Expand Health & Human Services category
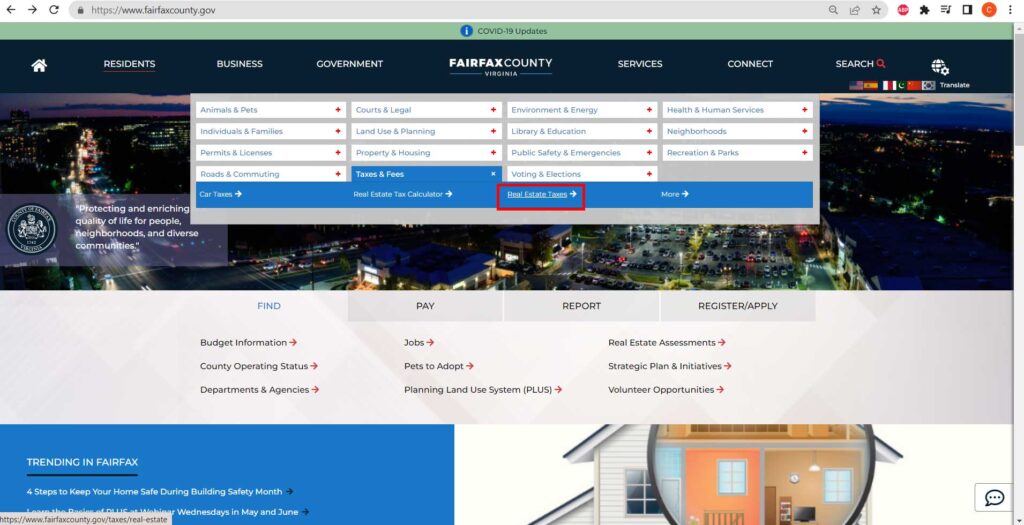Image resolution: width=1024 pixels, height=525 pixels. pos(737,110)
